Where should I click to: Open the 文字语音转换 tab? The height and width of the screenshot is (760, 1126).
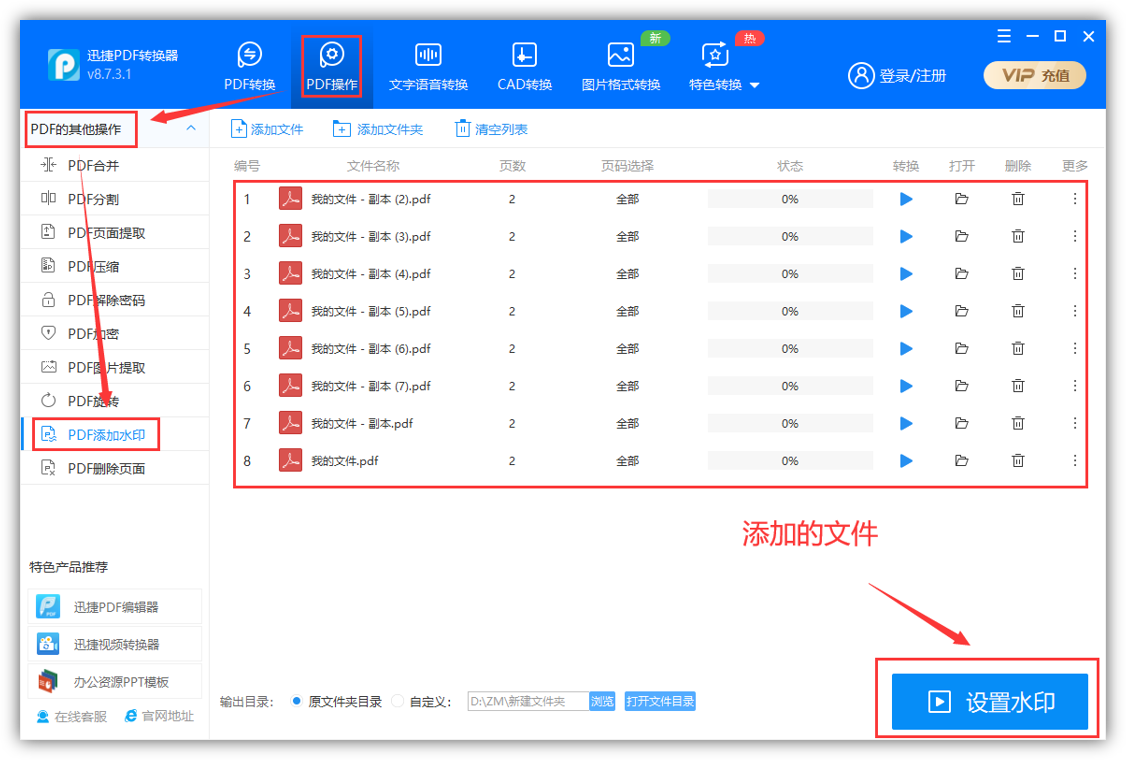(428, 66)
